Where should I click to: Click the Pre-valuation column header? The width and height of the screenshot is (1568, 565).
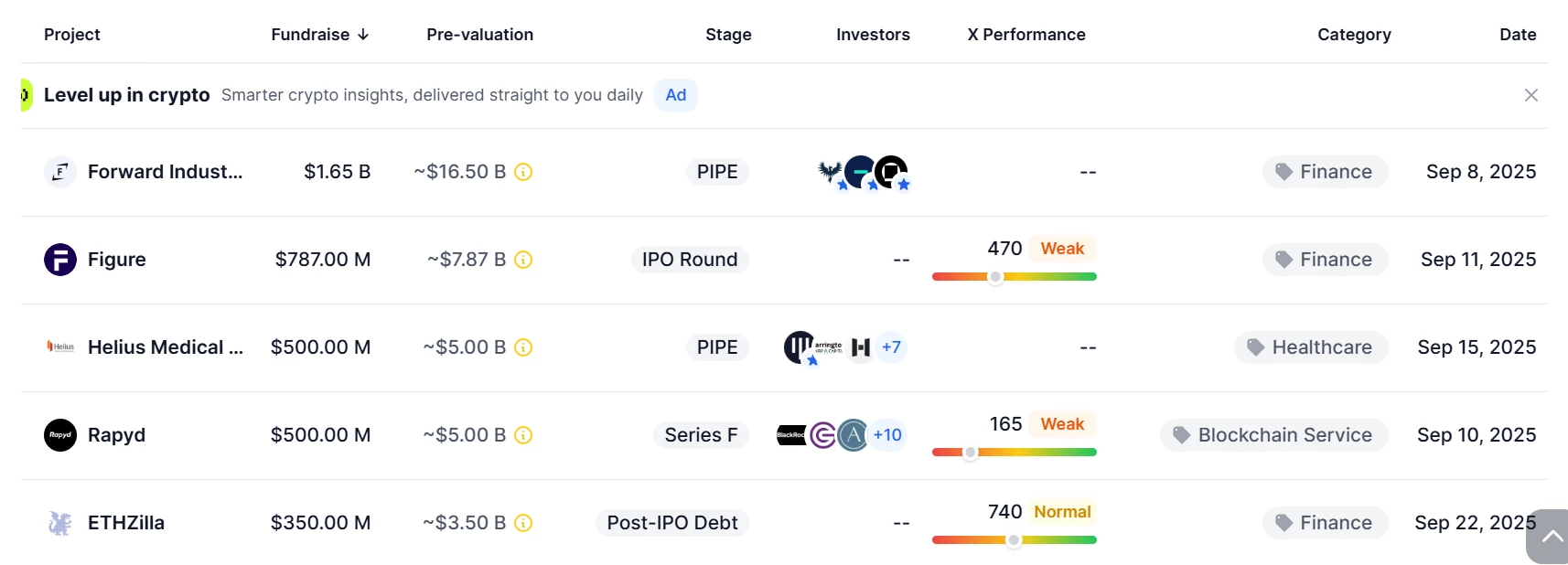(x=479, y=35)
